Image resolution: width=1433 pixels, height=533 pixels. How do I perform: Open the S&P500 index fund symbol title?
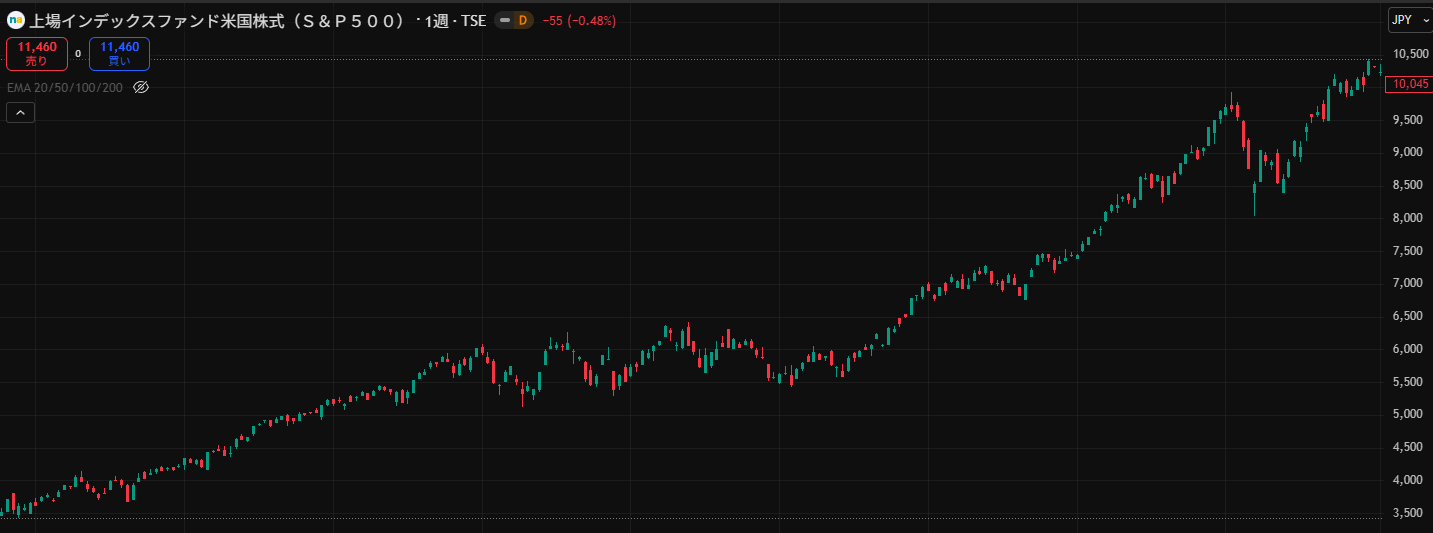click(x=218, y=20)
